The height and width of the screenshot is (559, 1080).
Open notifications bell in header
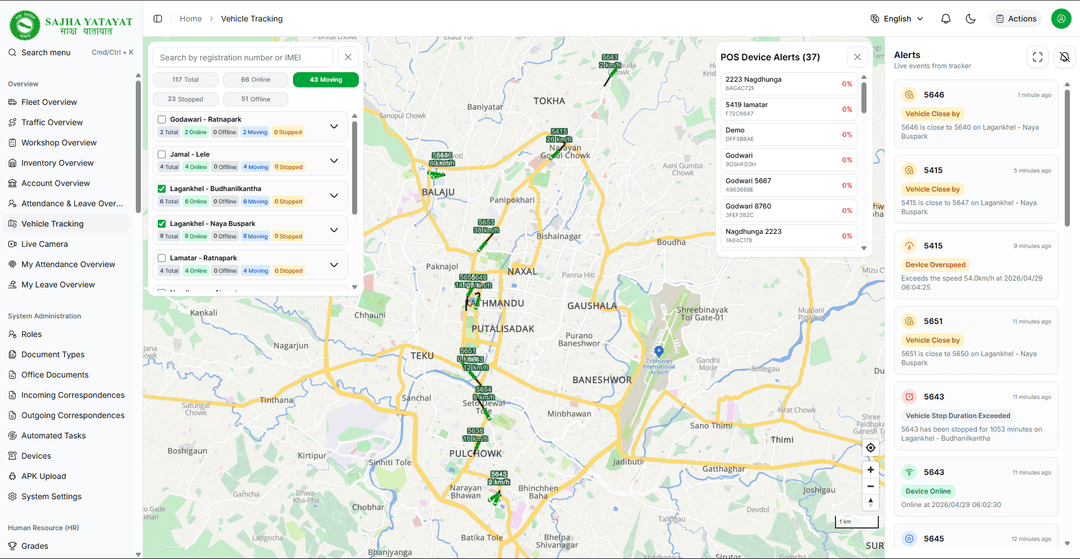946,19
